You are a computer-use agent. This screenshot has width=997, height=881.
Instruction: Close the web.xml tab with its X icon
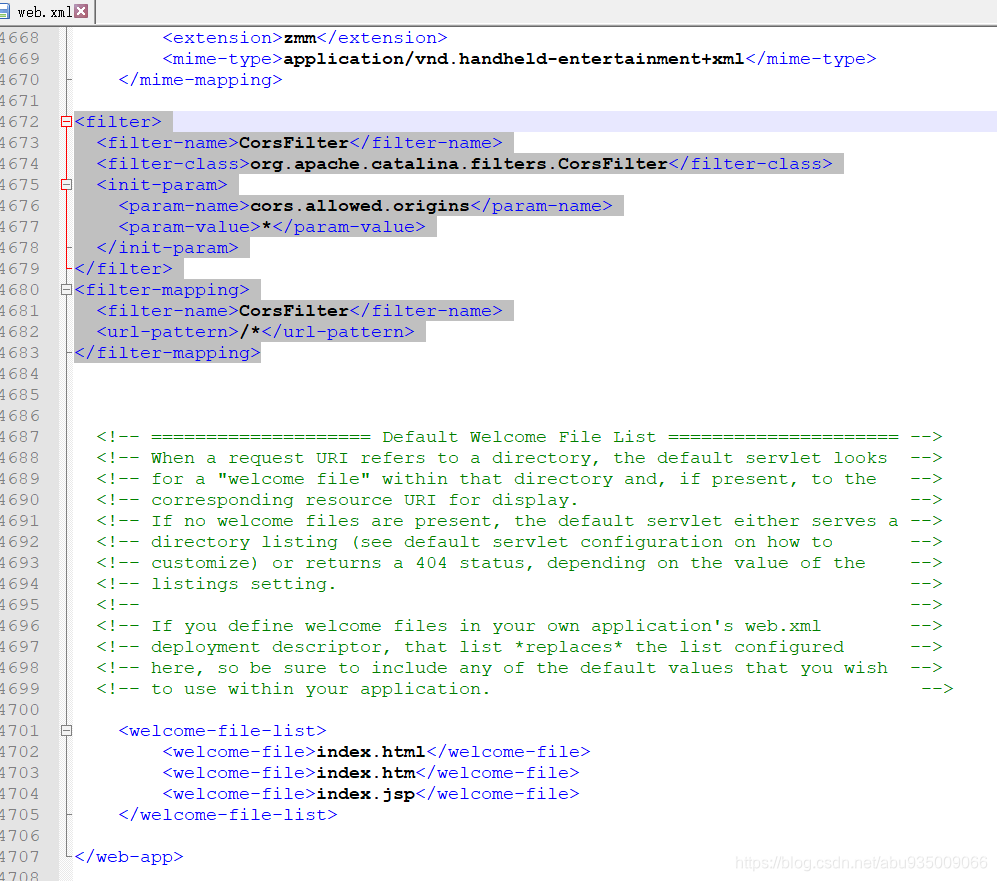(x=81, y=11)
